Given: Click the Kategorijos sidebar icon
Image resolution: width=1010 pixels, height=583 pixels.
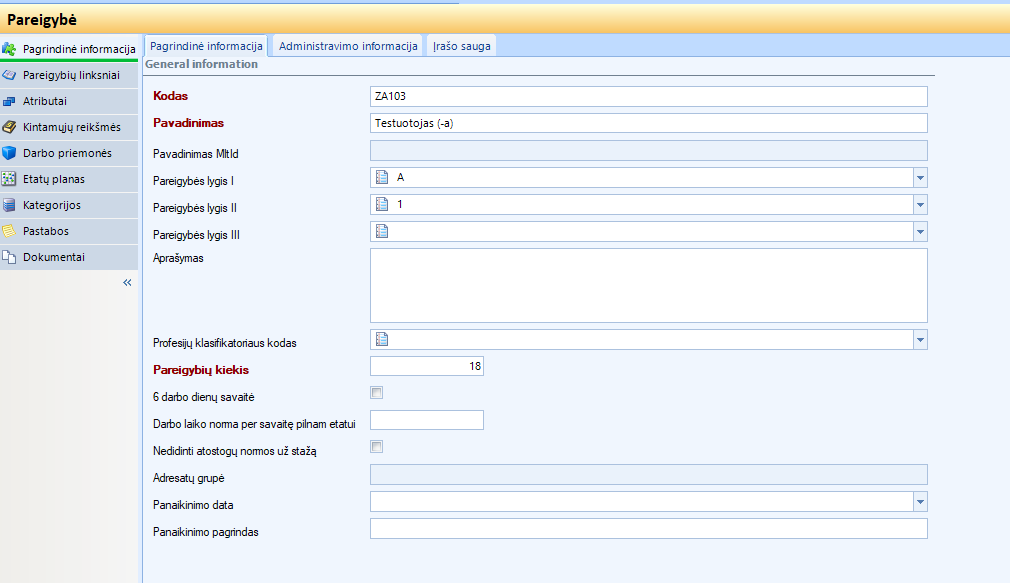Looking at the screenshot, I should tap(10, 205).
